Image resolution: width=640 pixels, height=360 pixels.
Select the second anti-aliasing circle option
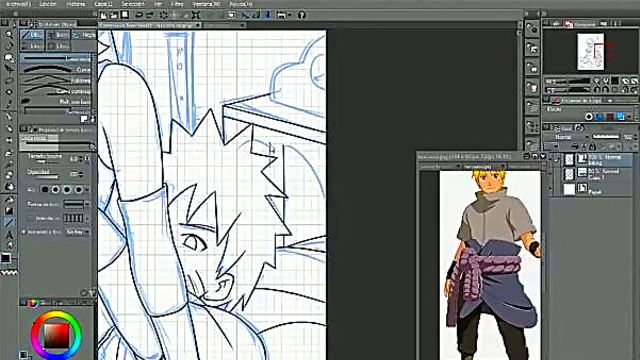click(56, 189)
